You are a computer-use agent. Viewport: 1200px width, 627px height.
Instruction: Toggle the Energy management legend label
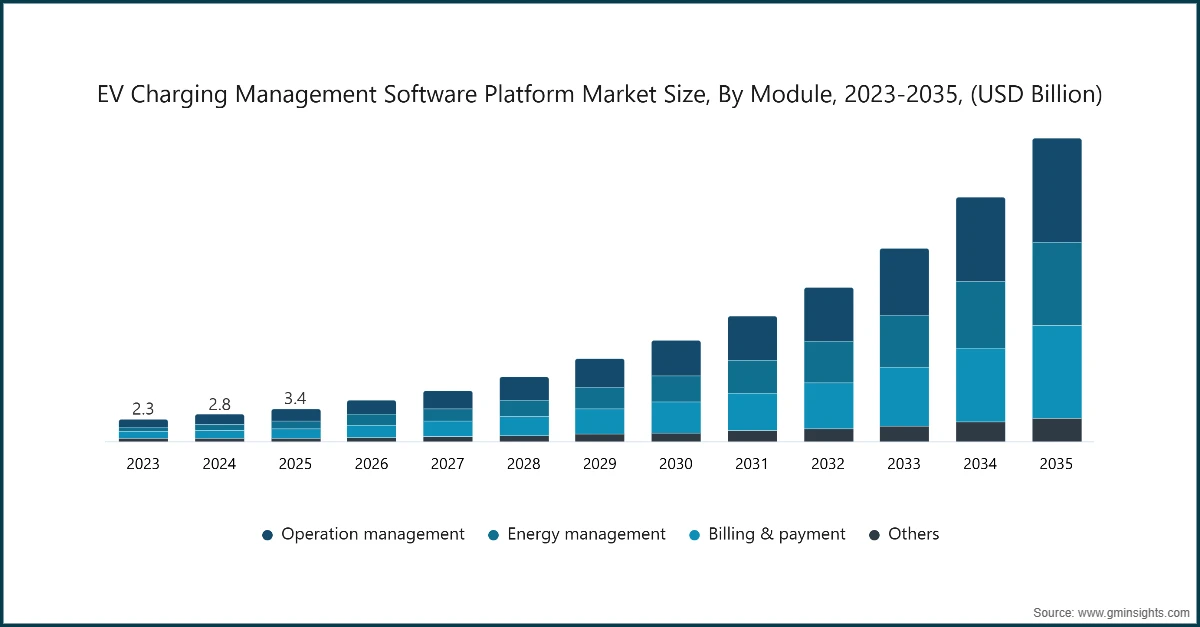(x=586, y=534)
